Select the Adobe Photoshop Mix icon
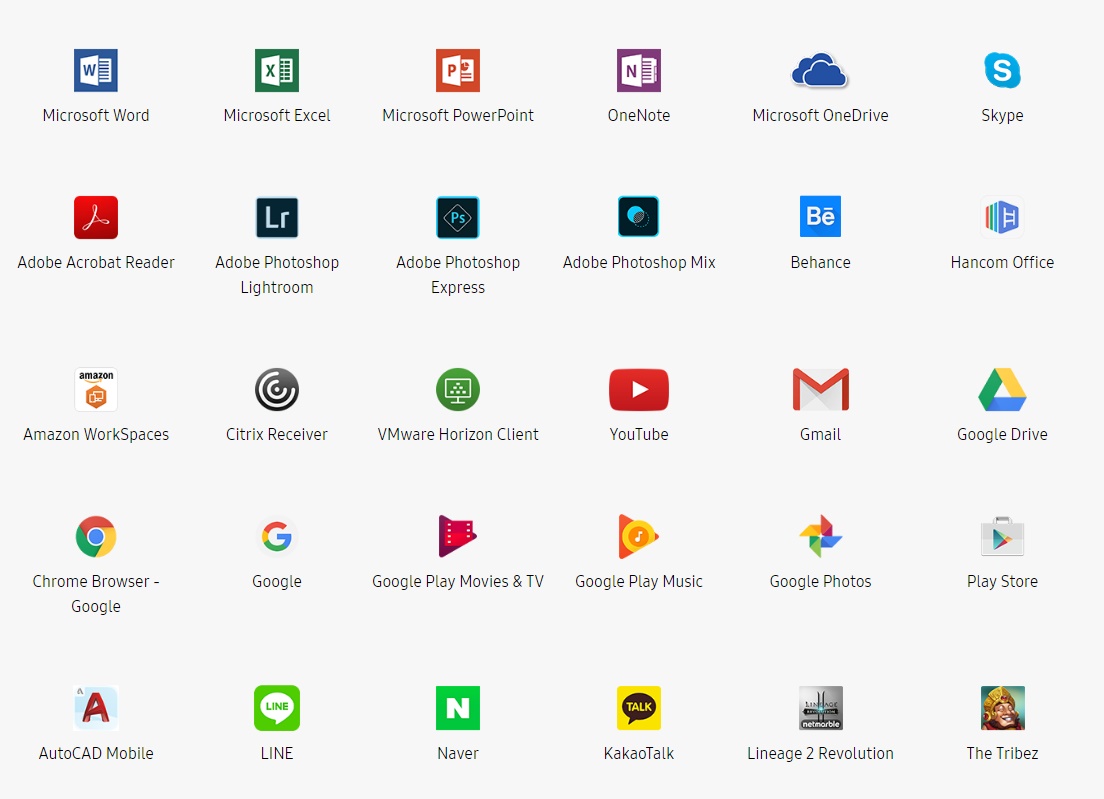 coord(639,217)
